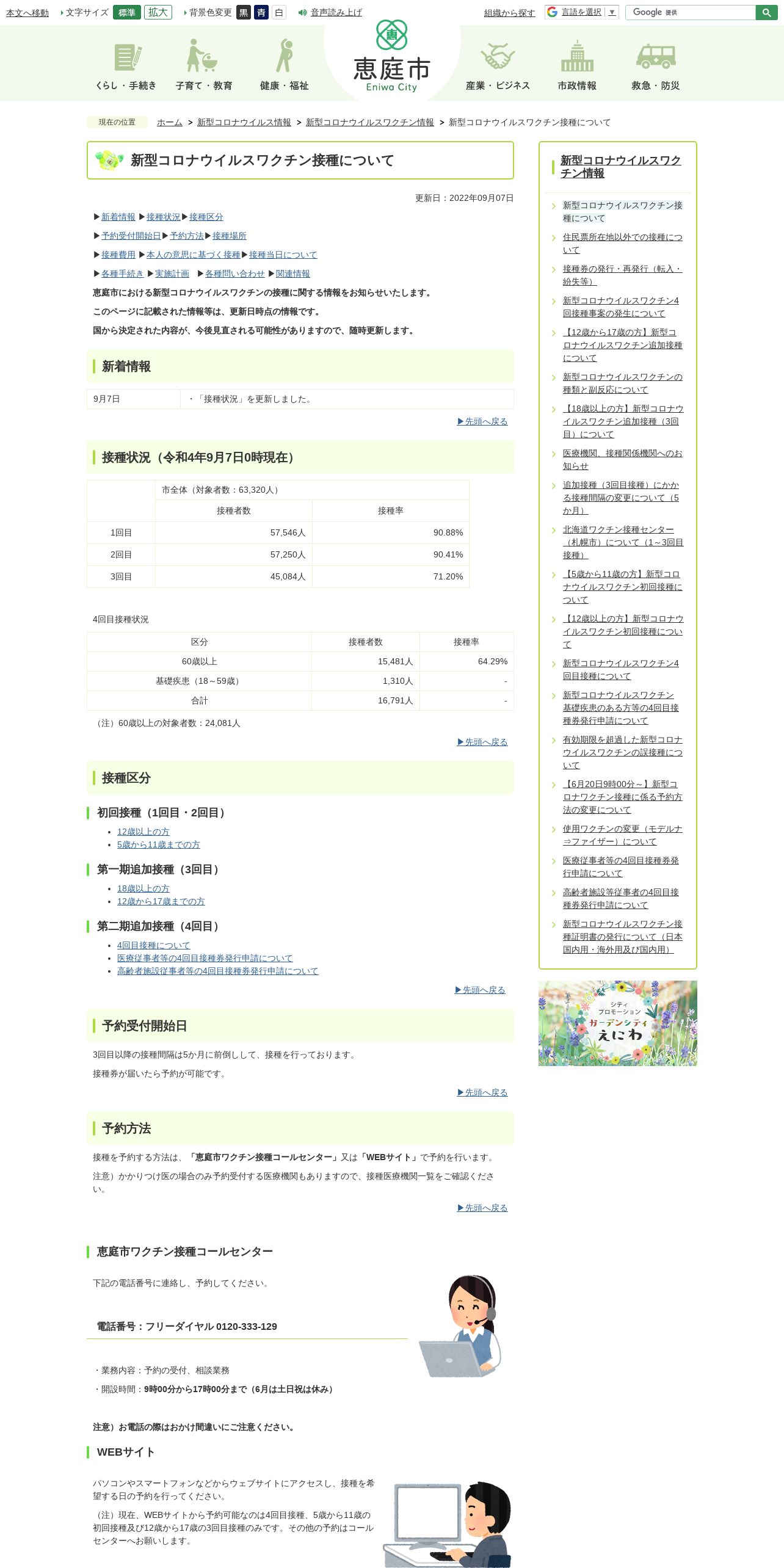Open the 言語を選択 language dropdown
Screen dimensions: 784x1568
coord(589,12)
